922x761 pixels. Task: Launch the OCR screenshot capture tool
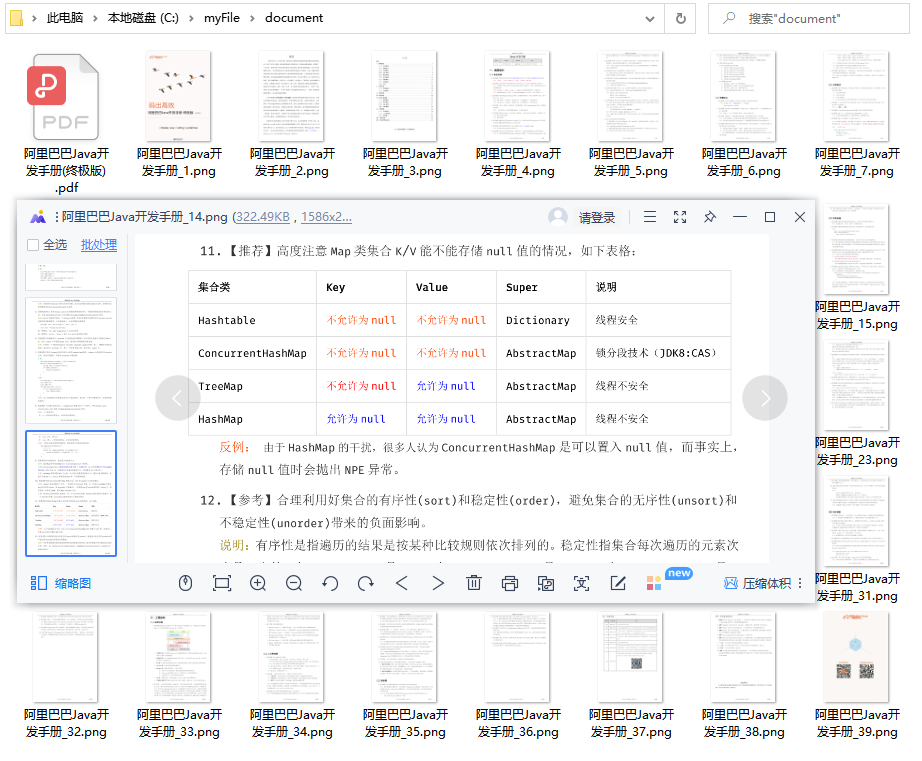coord(581,583)
